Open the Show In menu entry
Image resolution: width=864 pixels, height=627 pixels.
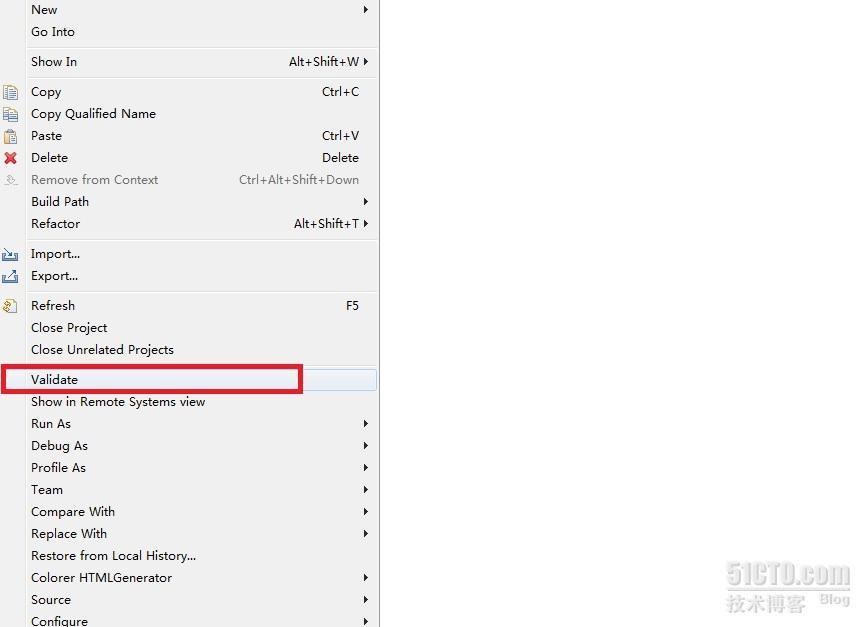[189, 61]
